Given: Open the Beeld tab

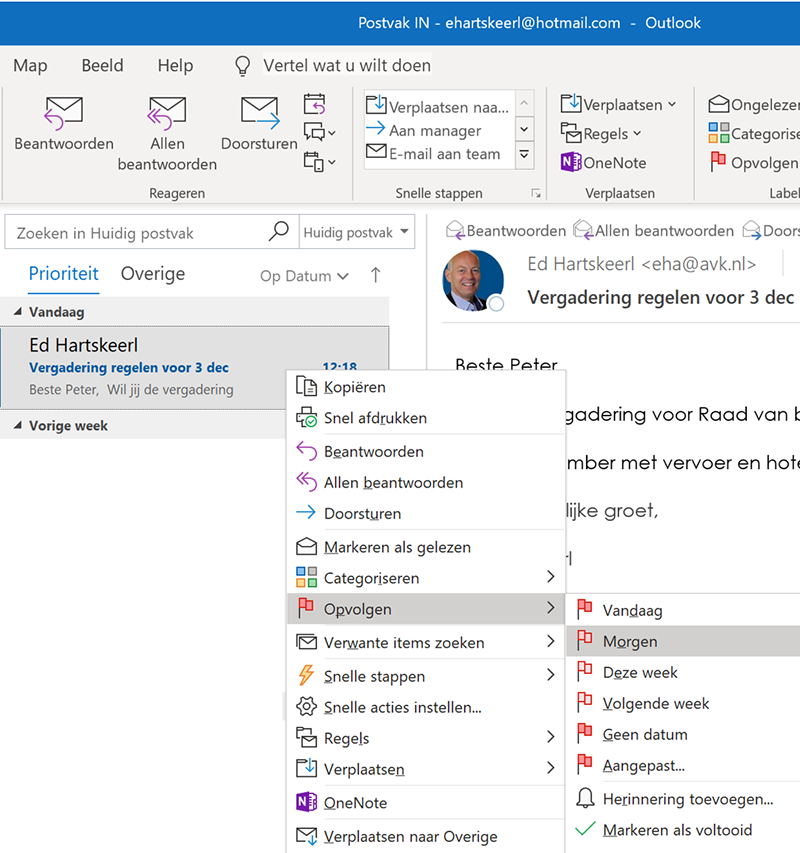Looking at the screenshot, I should [102, 65].
